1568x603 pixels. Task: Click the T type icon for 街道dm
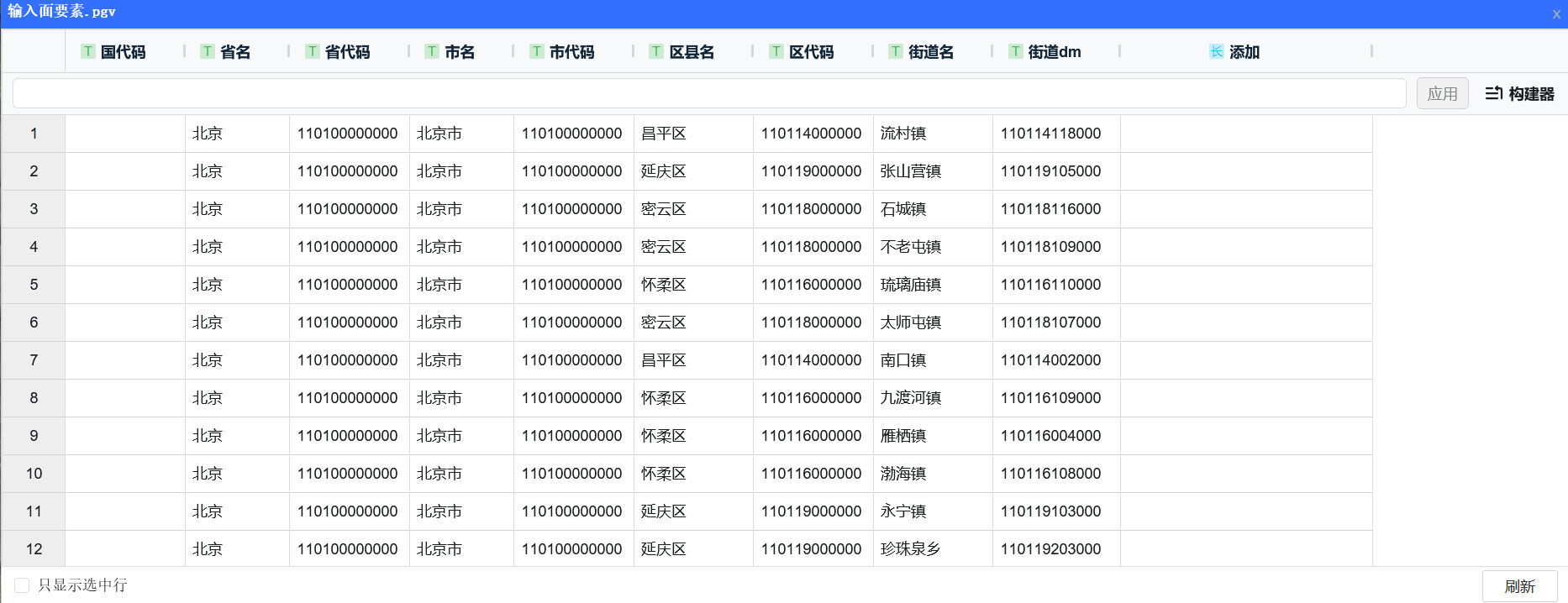click(1015, 51)
